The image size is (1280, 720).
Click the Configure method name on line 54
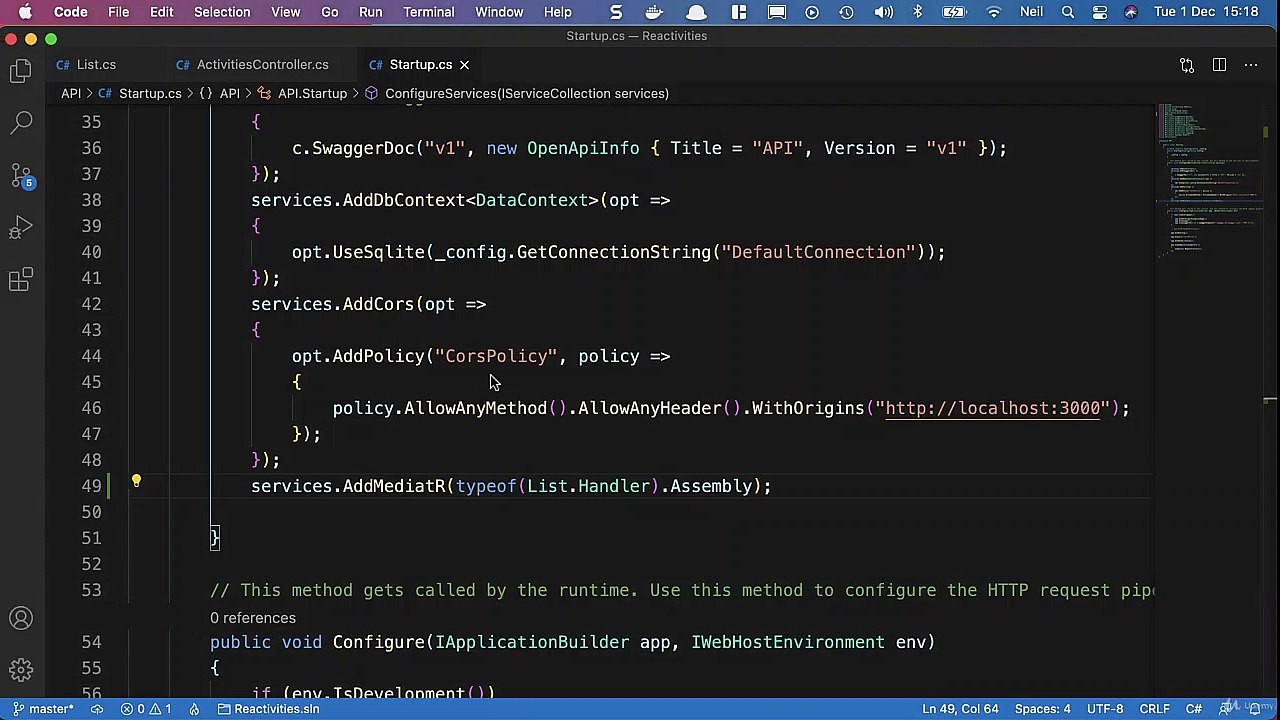(379, 642)
